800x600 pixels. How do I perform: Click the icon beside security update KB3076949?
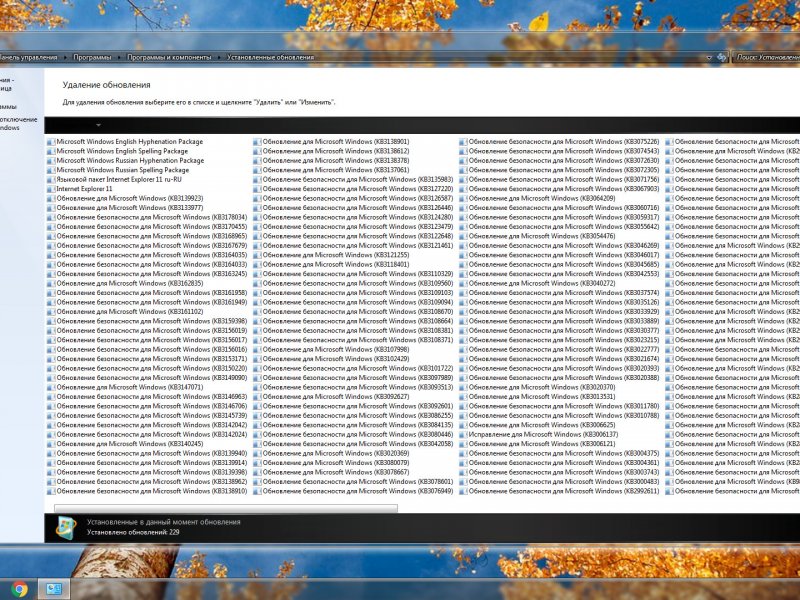(257, 491)
